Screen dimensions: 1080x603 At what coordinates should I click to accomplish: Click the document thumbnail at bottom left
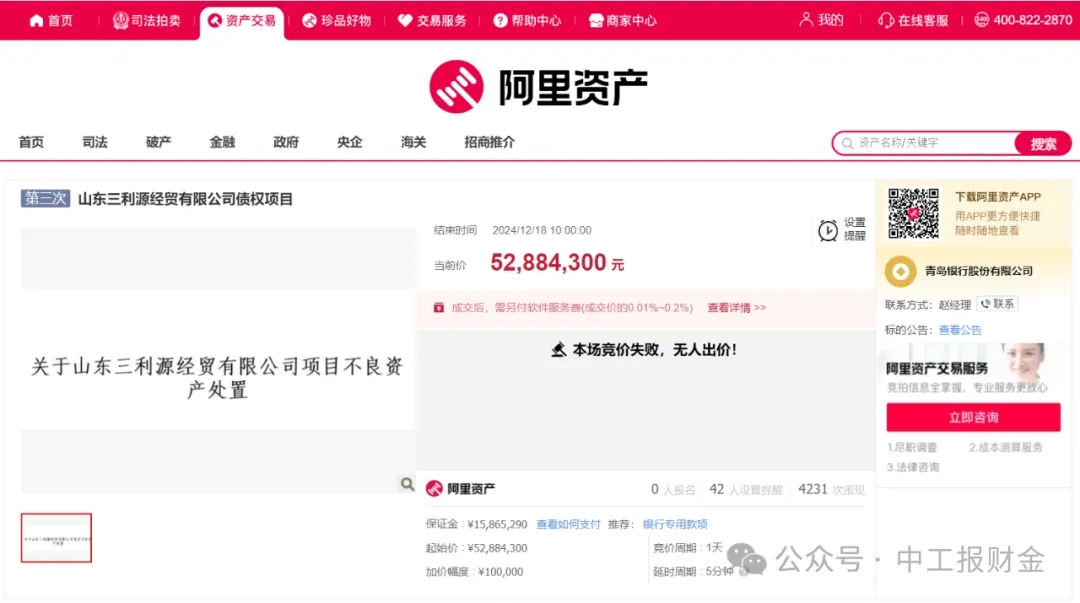pyautogui.click(x=56, y=537)
